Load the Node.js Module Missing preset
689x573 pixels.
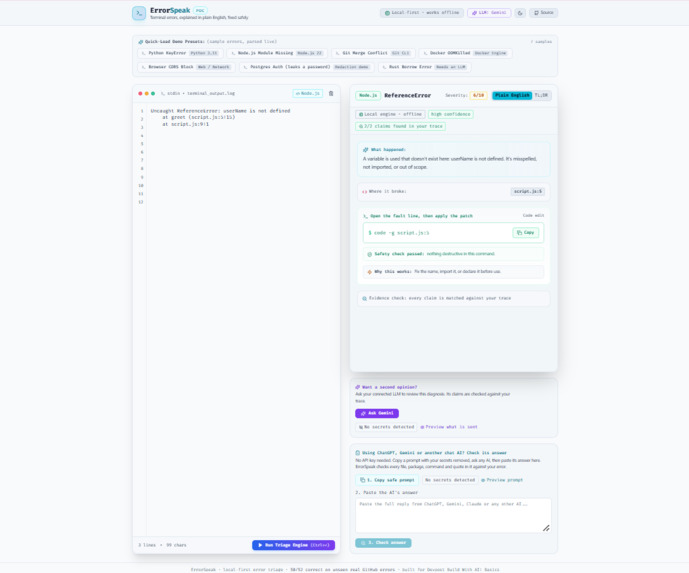pyautogui.click(x=277, y=53)
